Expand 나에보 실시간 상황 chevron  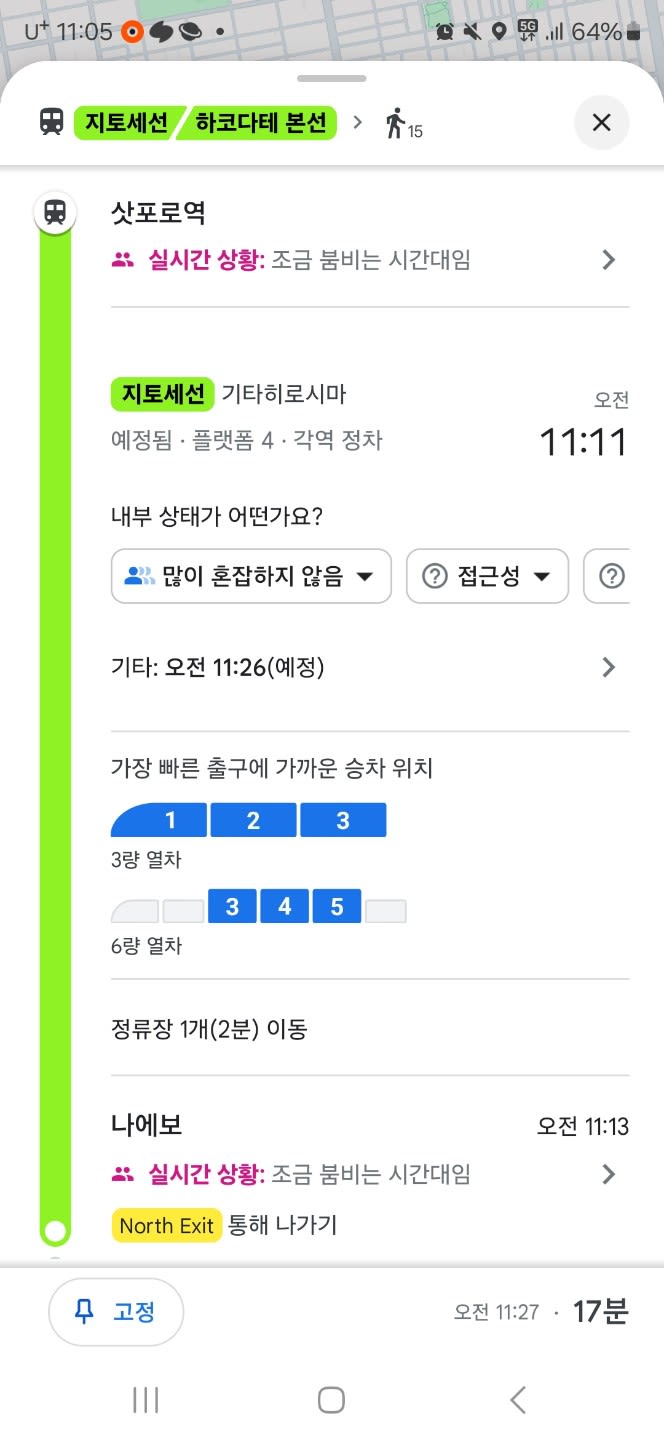click(608, 1174)
